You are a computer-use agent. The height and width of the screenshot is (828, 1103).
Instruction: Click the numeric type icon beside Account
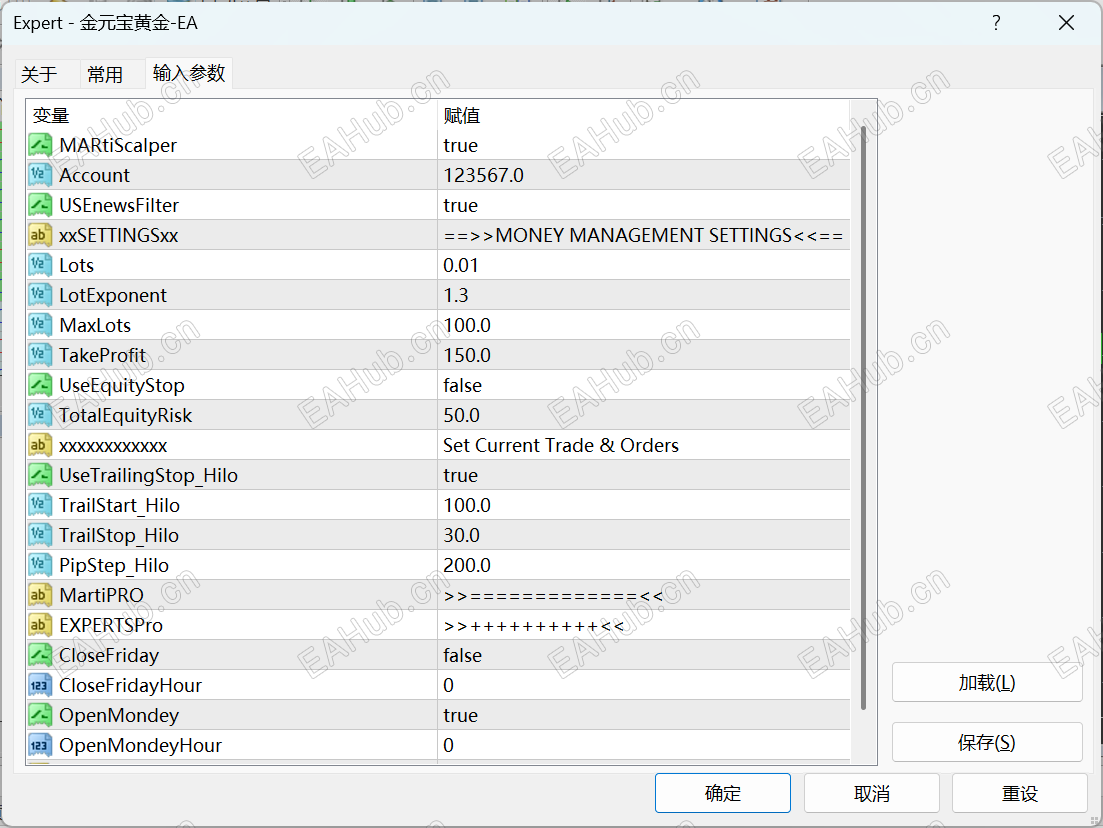click(x=40, y=175)
